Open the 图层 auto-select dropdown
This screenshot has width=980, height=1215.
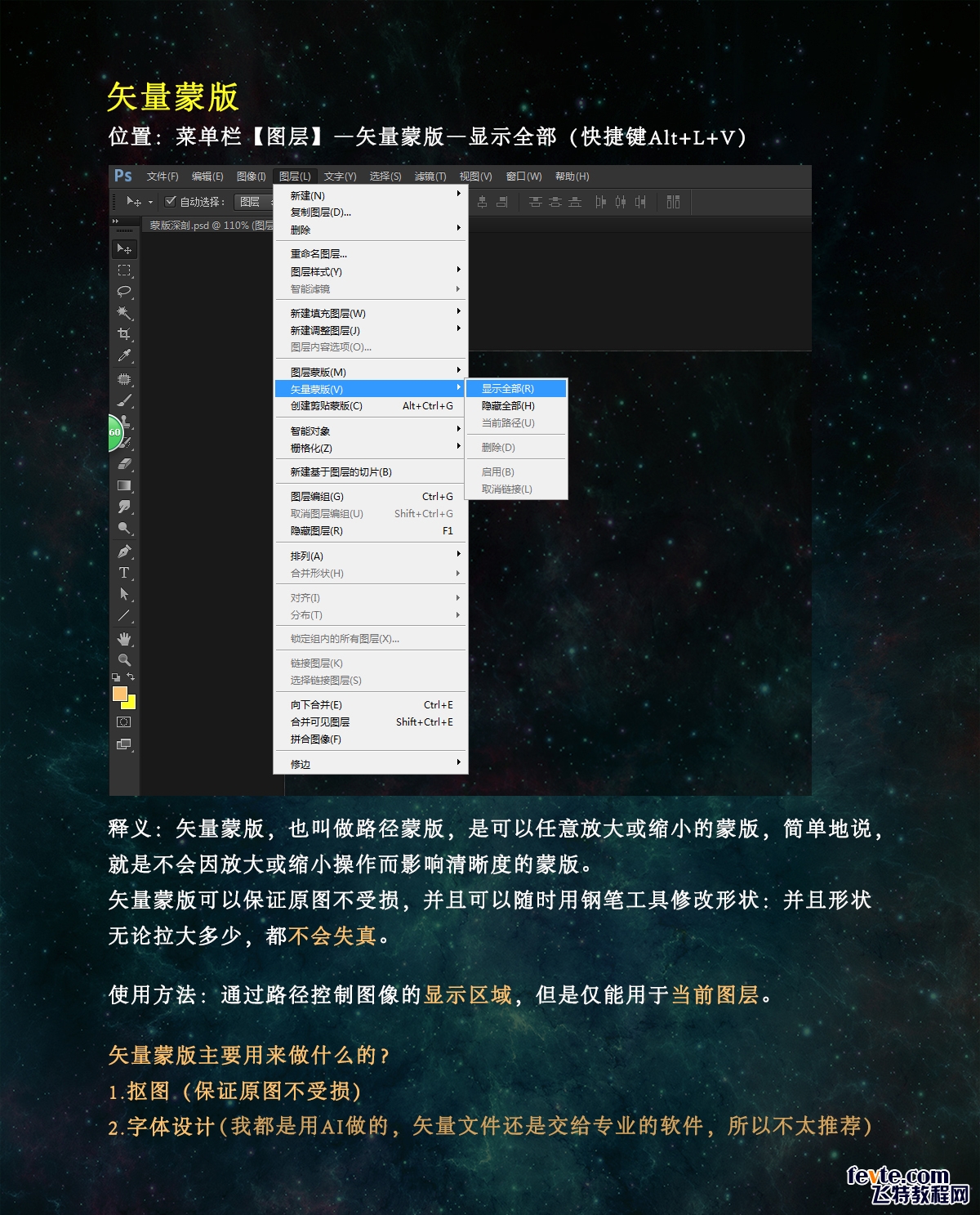pos(254,202)
